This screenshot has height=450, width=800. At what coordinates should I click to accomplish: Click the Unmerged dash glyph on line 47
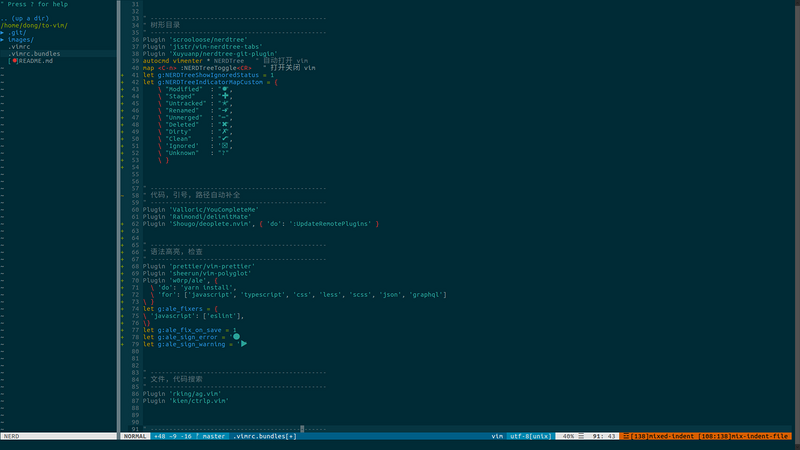224,117
